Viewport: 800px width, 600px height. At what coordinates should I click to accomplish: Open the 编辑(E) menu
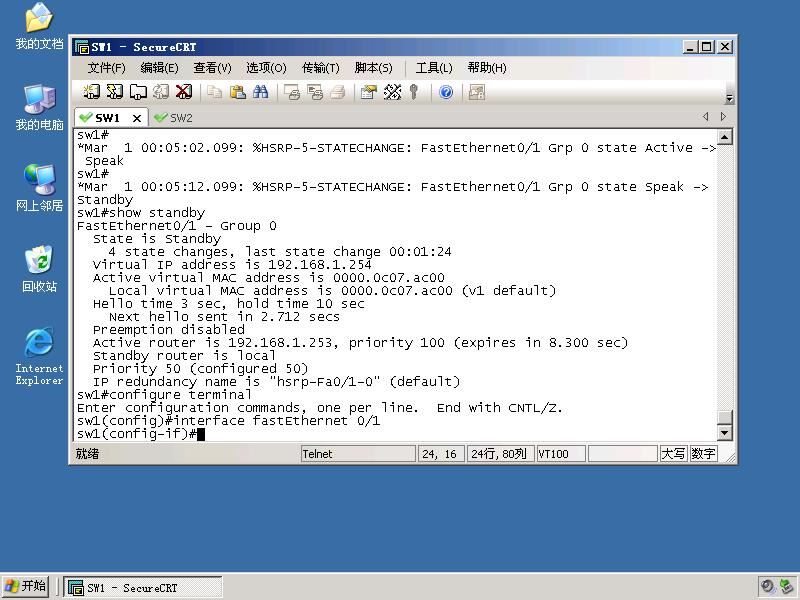[159, 68]
